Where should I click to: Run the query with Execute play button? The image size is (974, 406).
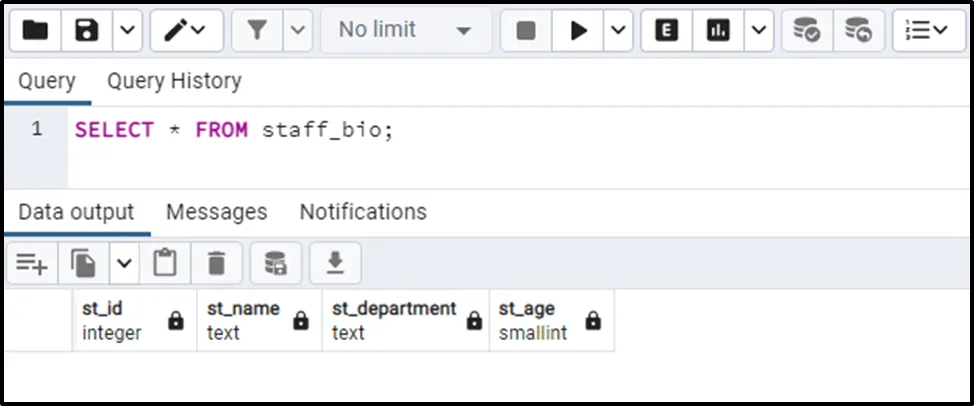click(x=578, y=31)
